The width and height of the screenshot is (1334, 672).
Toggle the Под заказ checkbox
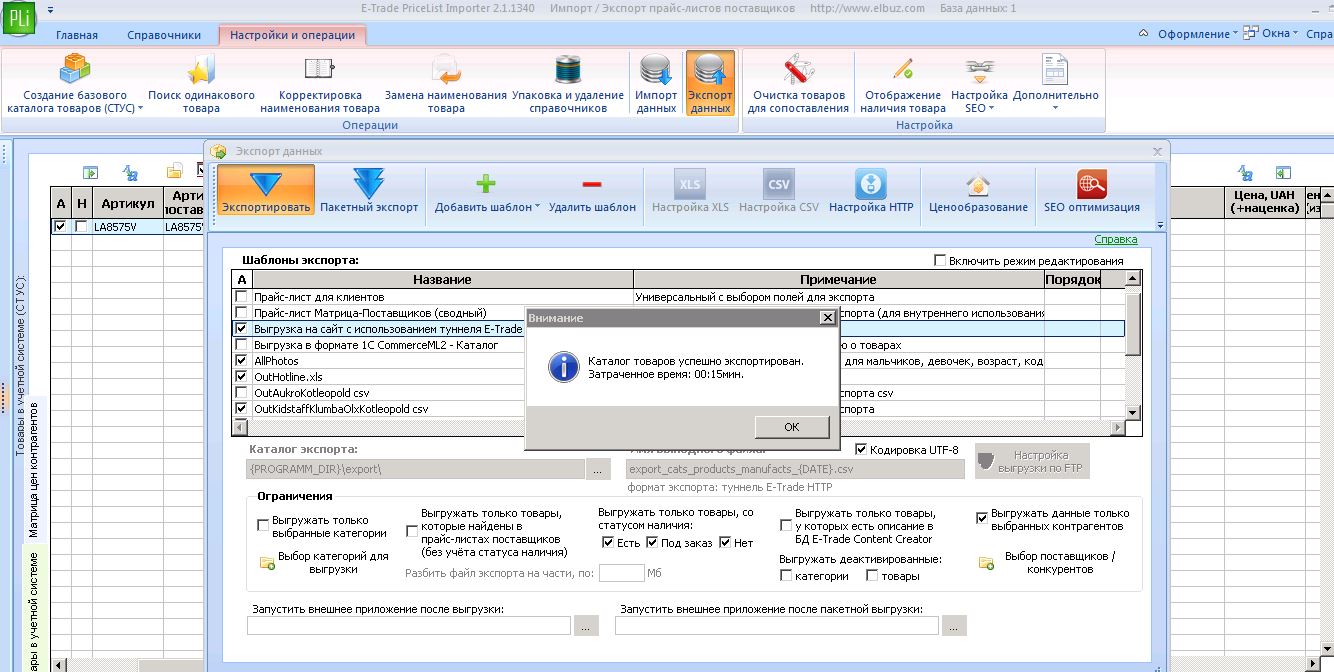[x=652, y=543]
